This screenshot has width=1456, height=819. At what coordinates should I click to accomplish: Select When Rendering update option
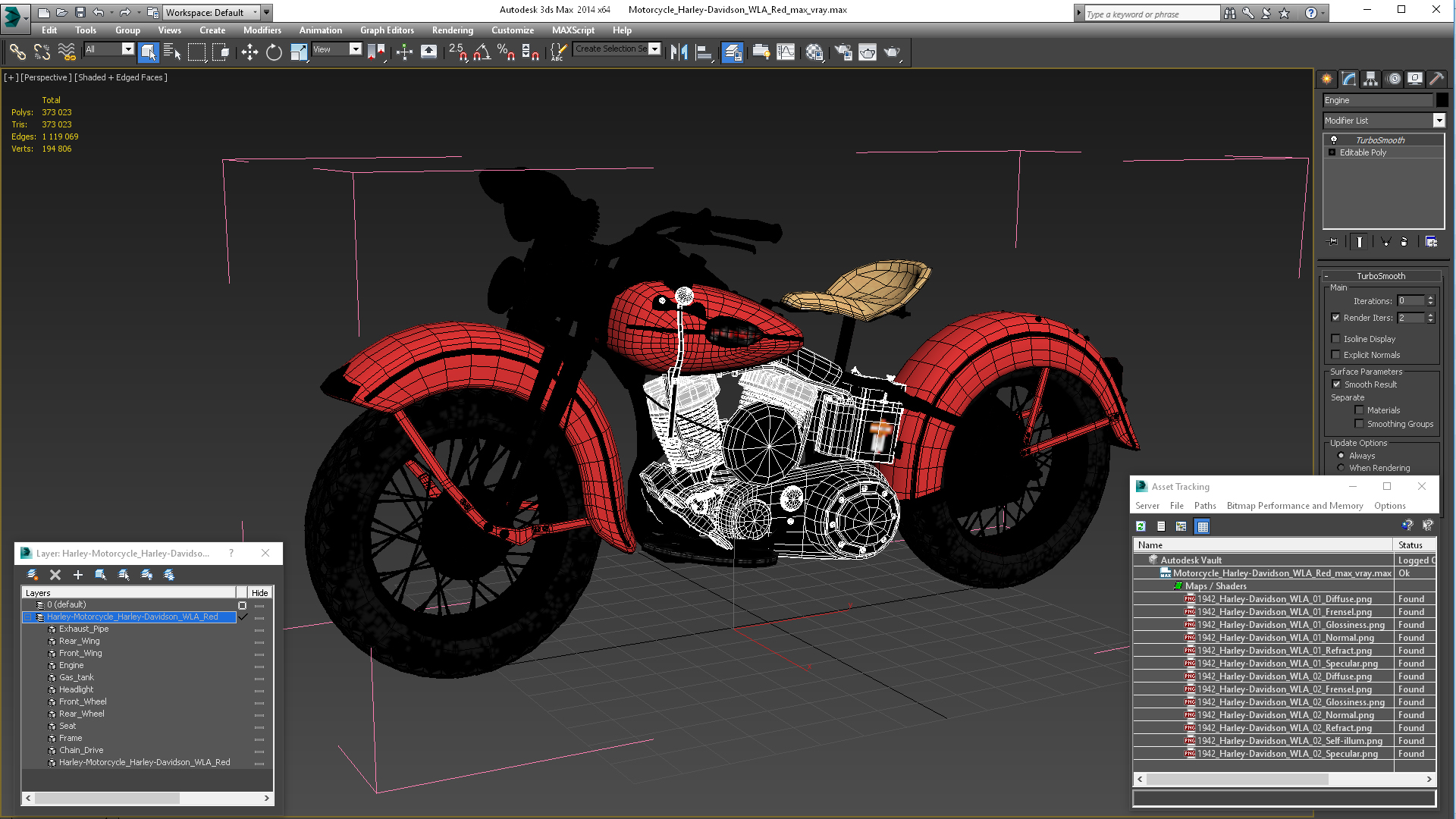pos(1341,468)
